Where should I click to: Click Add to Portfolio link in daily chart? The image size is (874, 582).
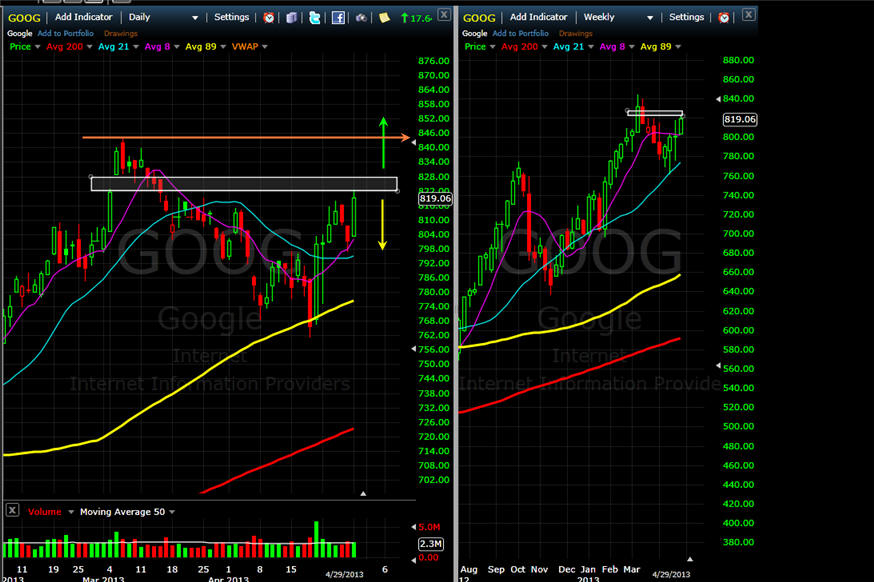click(65, 33)
